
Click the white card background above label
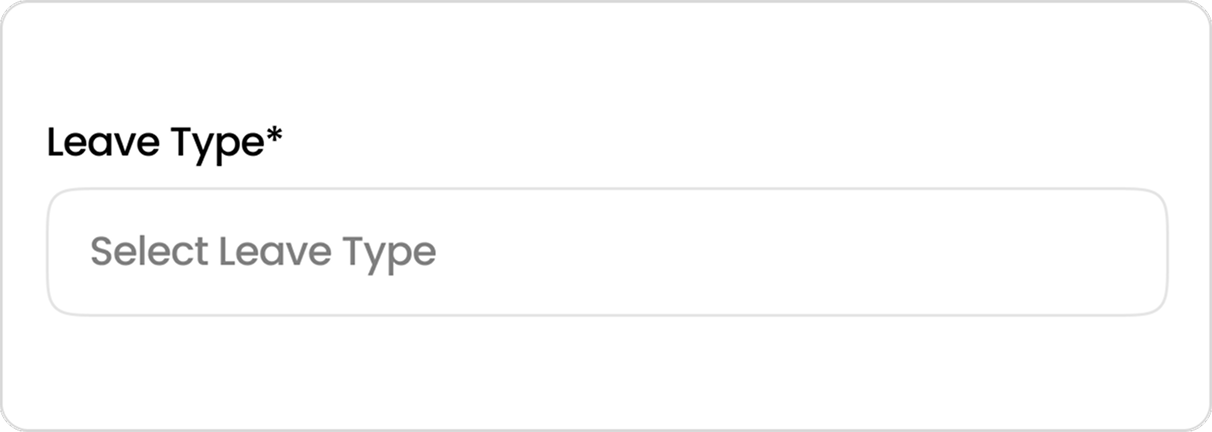(606, 60)
